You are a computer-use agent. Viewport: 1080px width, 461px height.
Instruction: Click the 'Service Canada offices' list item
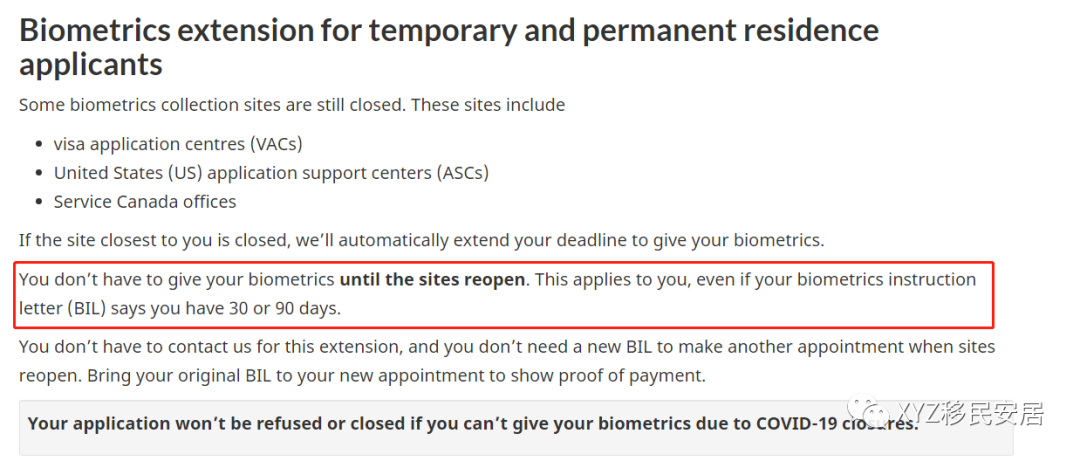tap(145, 202)
